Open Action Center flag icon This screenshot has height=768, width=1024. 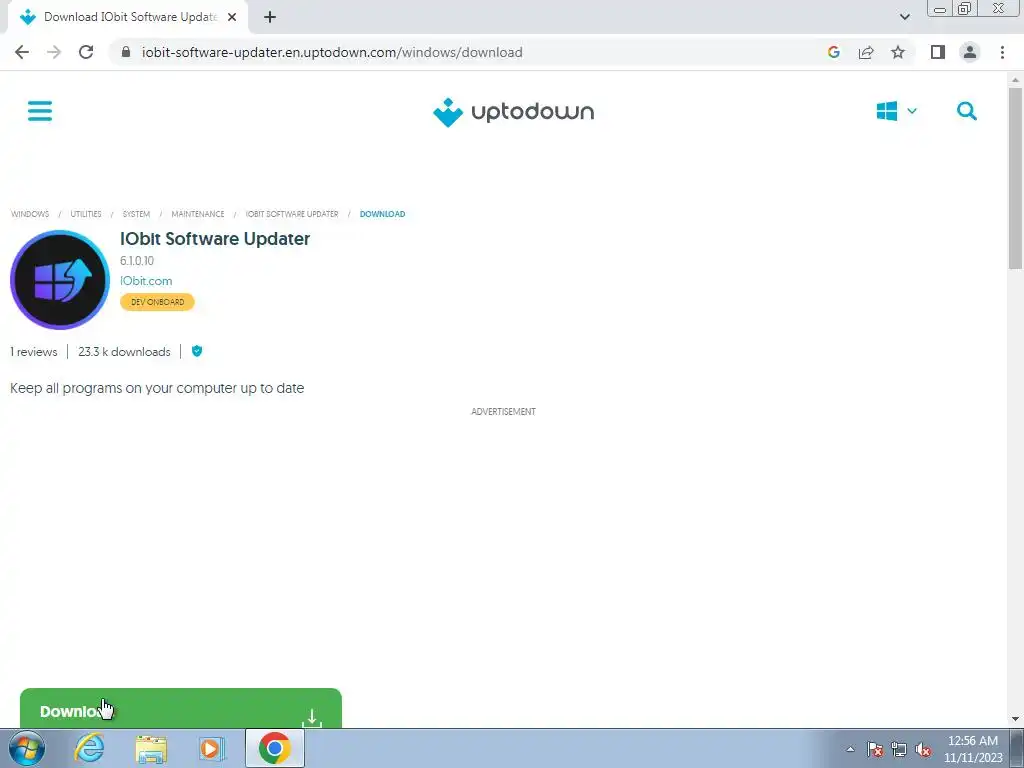click(x=875, y=749)
